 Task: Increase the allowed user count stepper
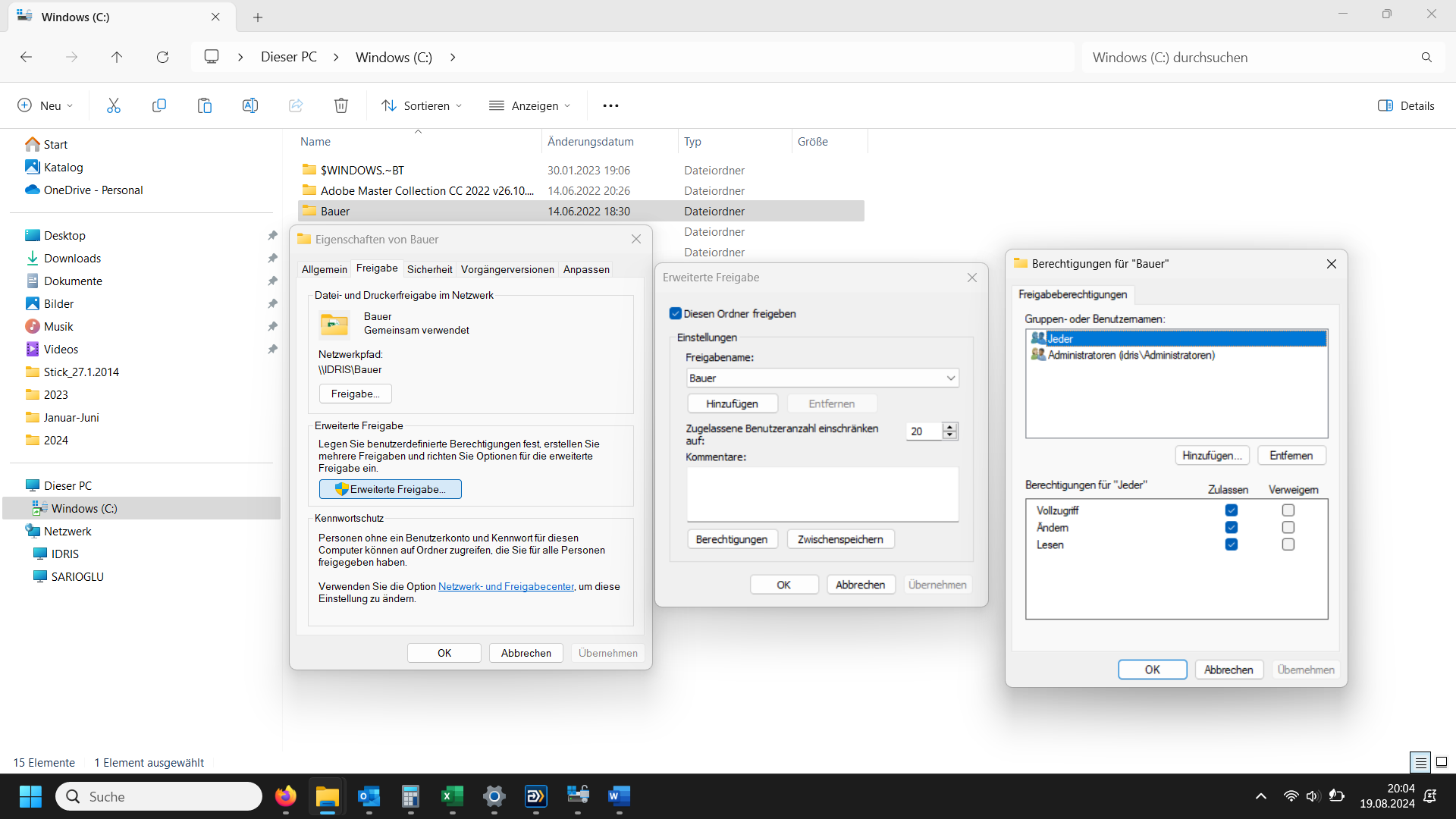[949, 427]
